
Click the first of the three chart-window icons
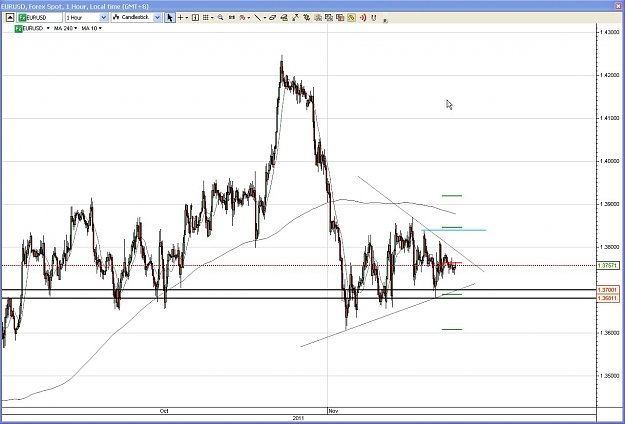coord(318,18)
